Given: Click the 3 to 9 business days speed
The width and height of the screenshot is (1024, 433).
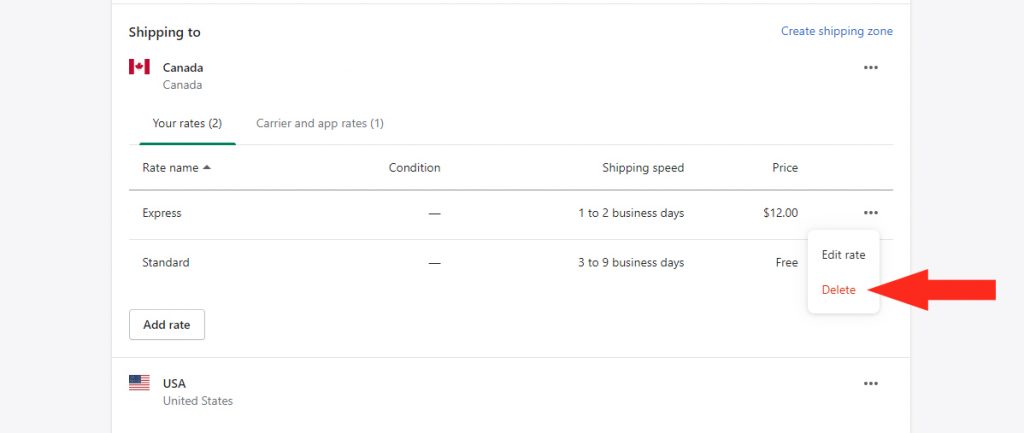Looking at the screenshot, I should [631, 263].
